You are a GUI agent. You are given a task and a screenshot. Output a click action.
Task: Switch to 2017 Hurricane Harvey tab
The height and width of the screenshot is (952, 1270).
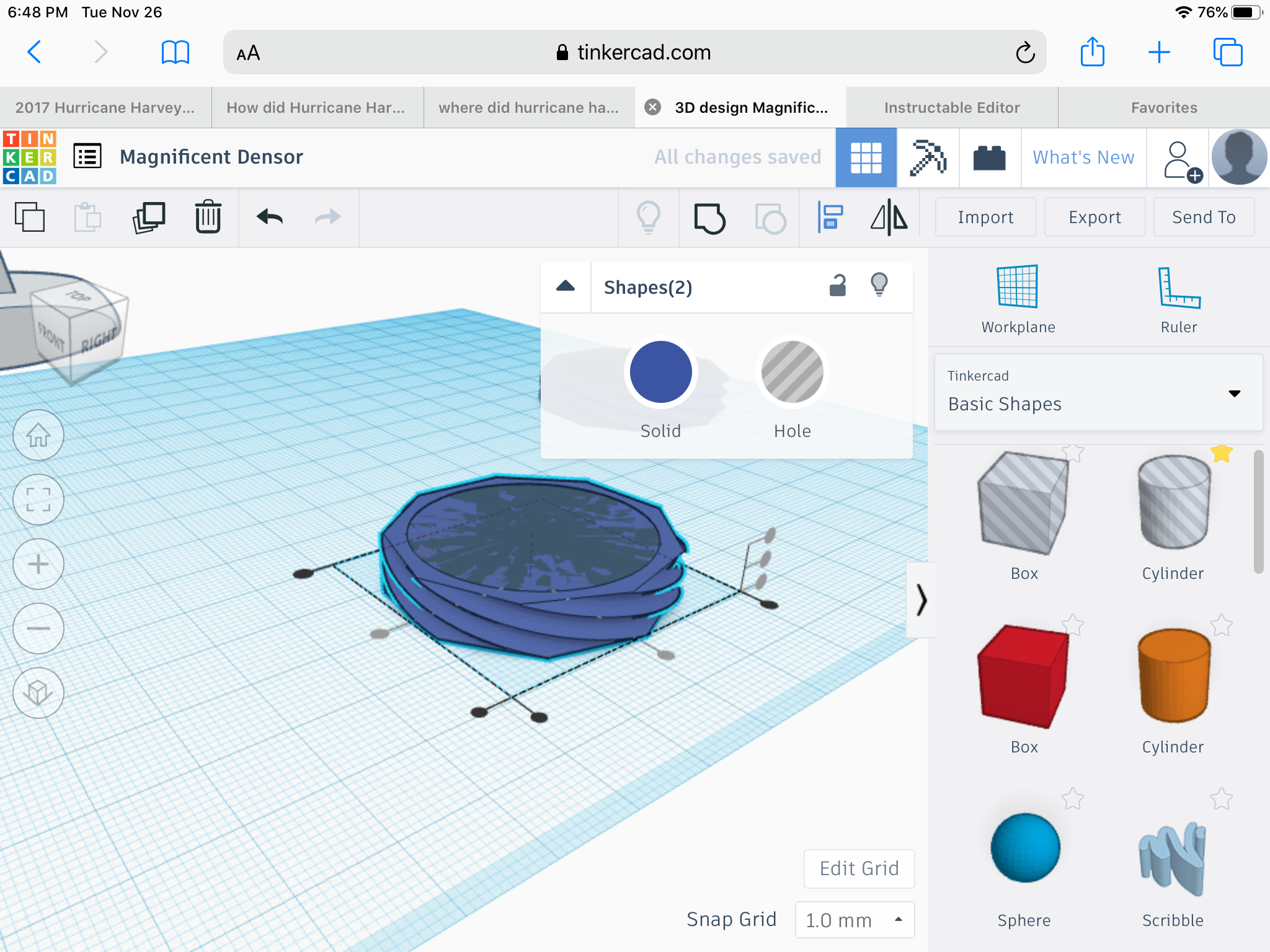tap(105, 108)
